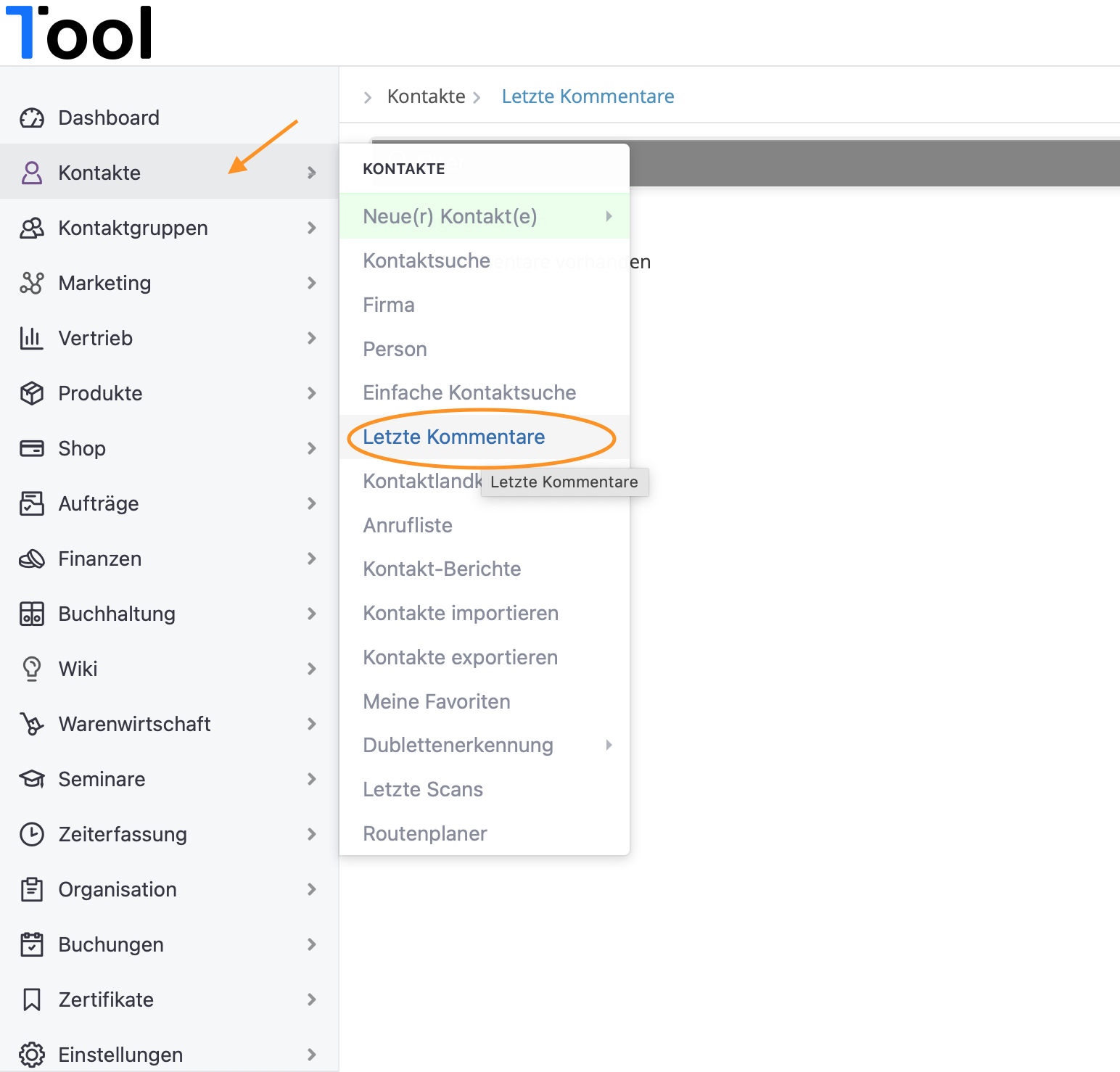Expand the Aufträge sidebar chevron
1120x1072 pixels.
[x=312, y=503]
